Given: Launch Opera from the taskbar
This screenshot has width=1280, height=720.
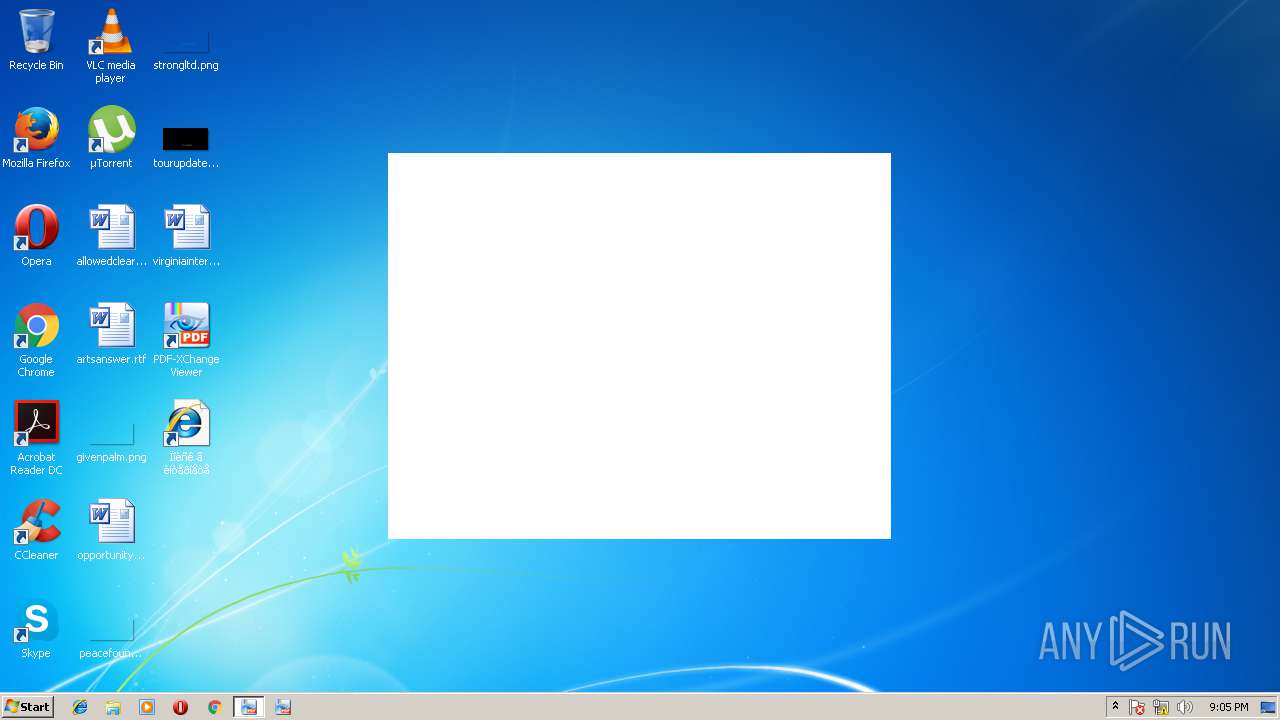Looking at the screenshot, I should (x=180, y=707).
